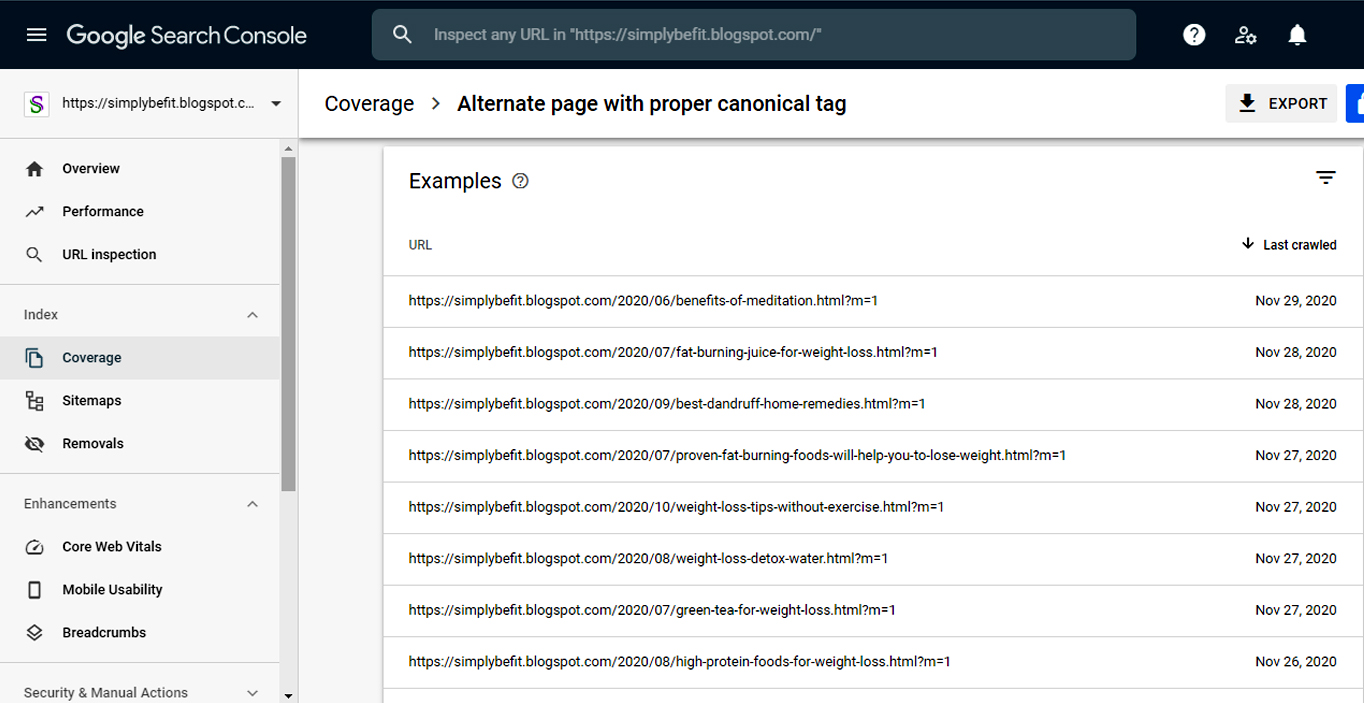Screen dimensions: 1364x703
Task: Click the Removals crossed-eye icon
Action: [x=34, y=444]
